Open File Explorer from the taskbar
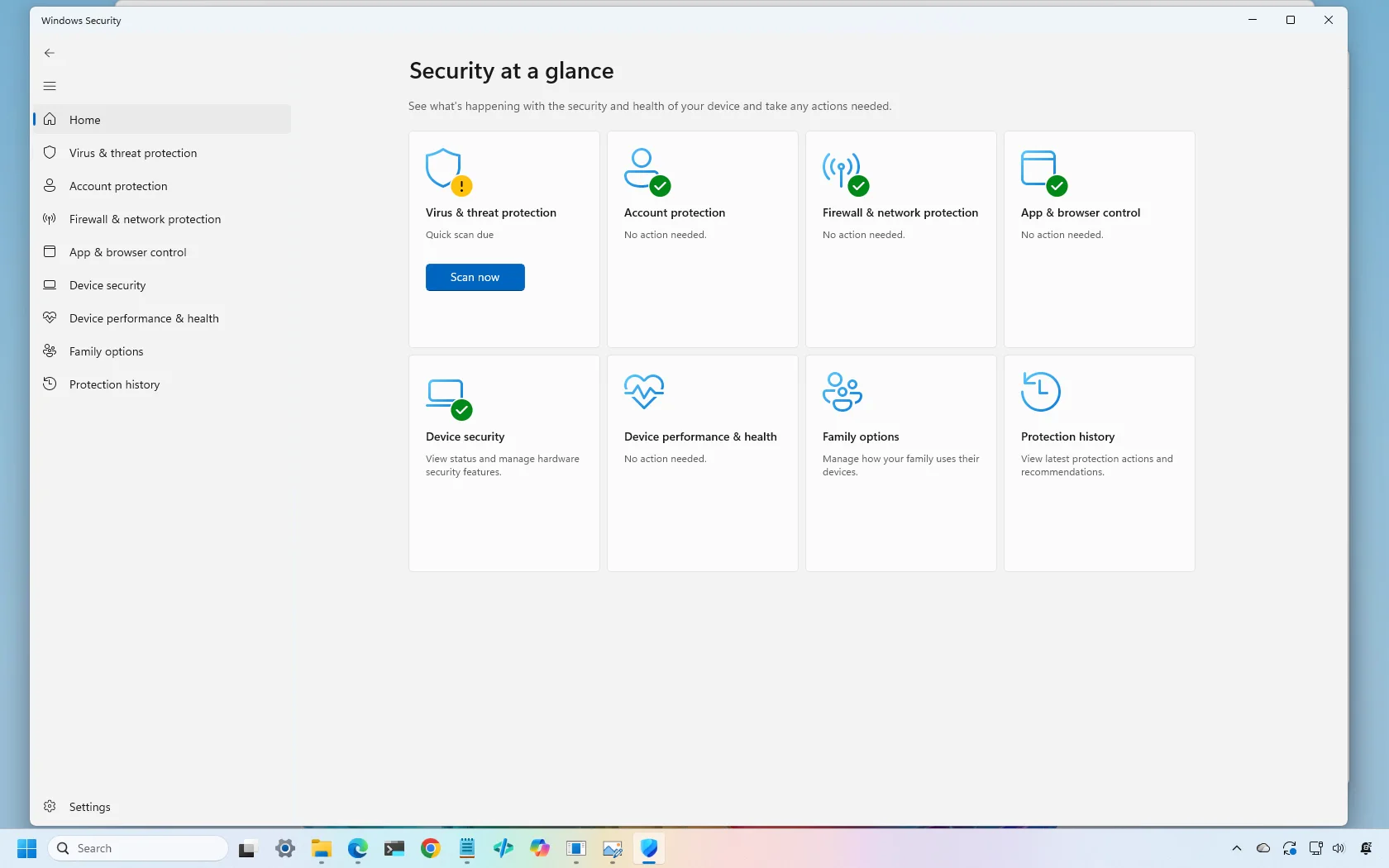 (322, 848)
